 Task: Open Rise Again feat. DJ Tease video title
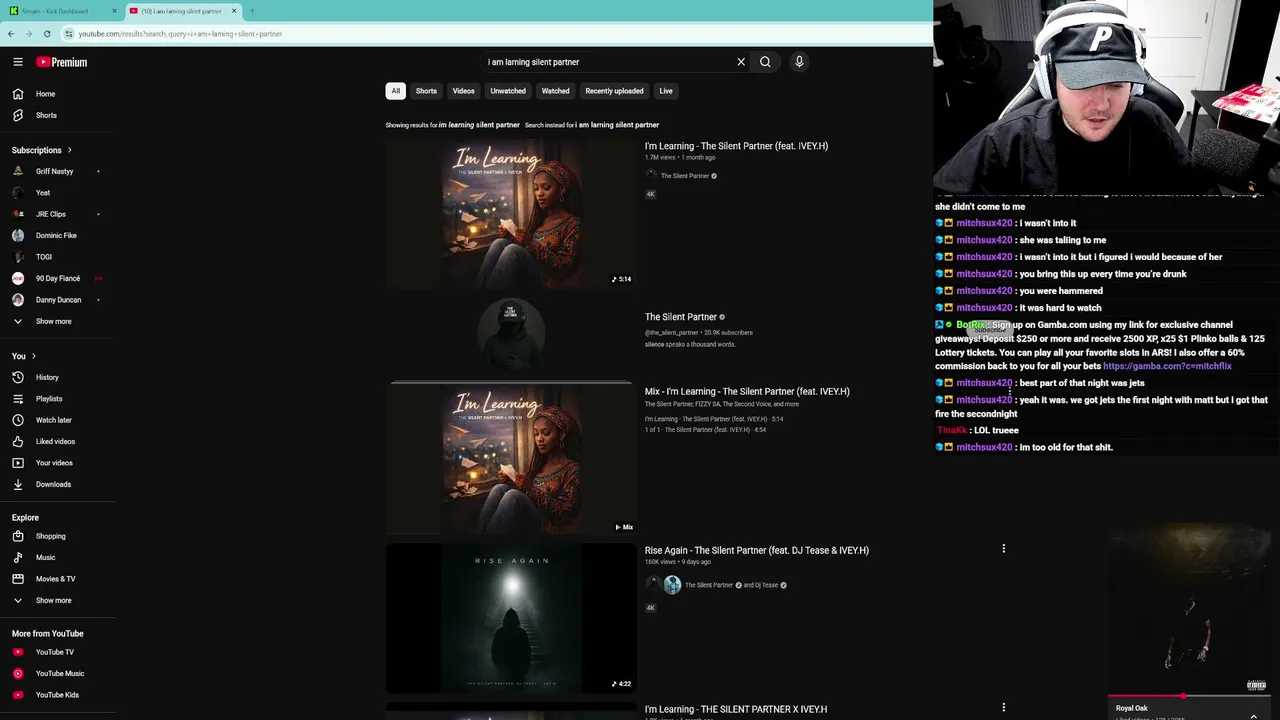tap(756, 550)
